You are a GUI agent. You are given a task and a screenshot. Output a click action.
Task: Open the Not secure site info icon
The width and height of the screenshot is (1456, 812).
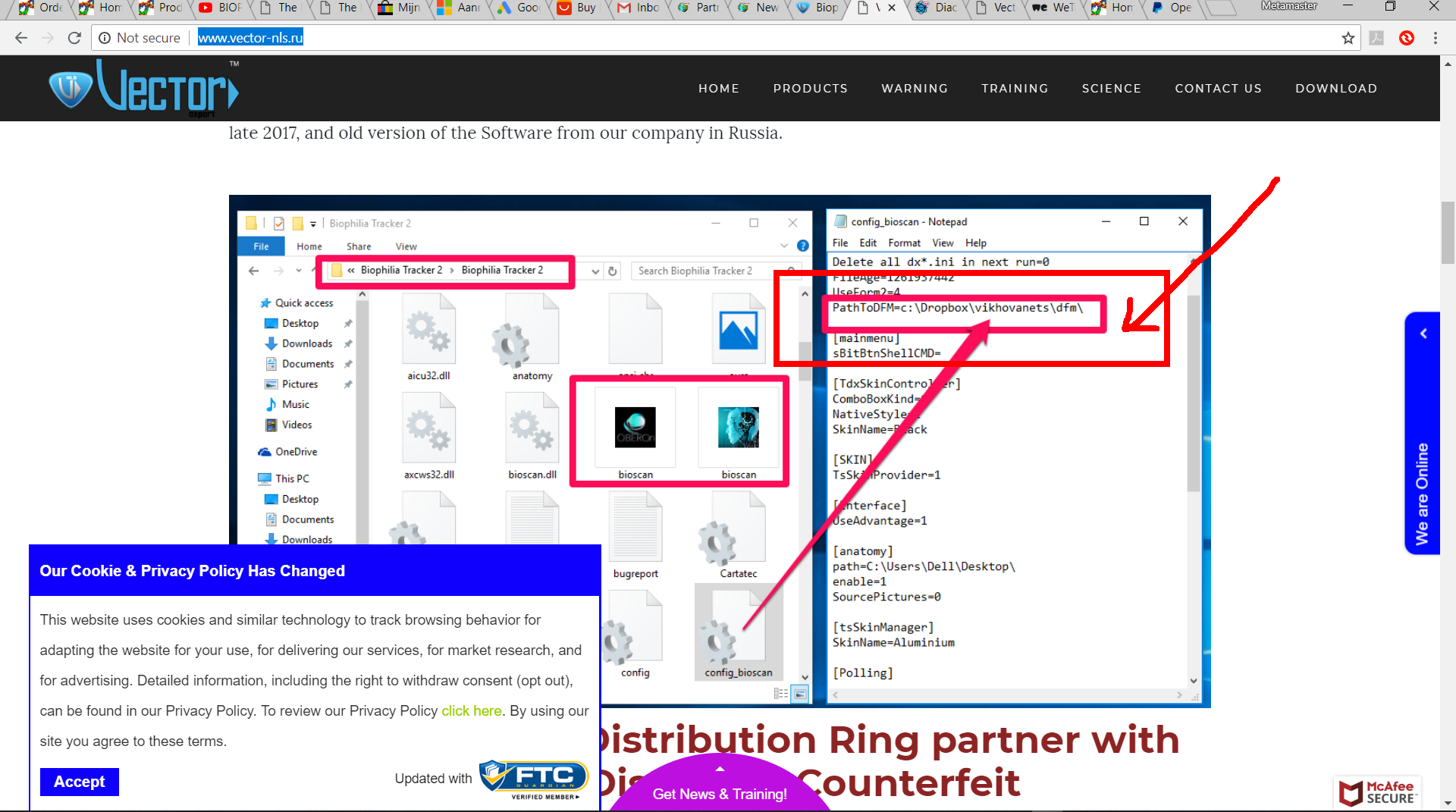click(x=105, y=38)
